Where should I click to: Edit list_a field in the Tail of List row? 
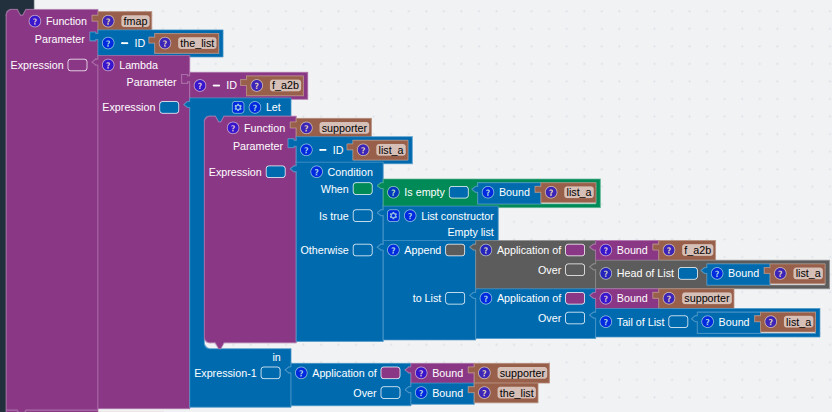coord(798,322)
